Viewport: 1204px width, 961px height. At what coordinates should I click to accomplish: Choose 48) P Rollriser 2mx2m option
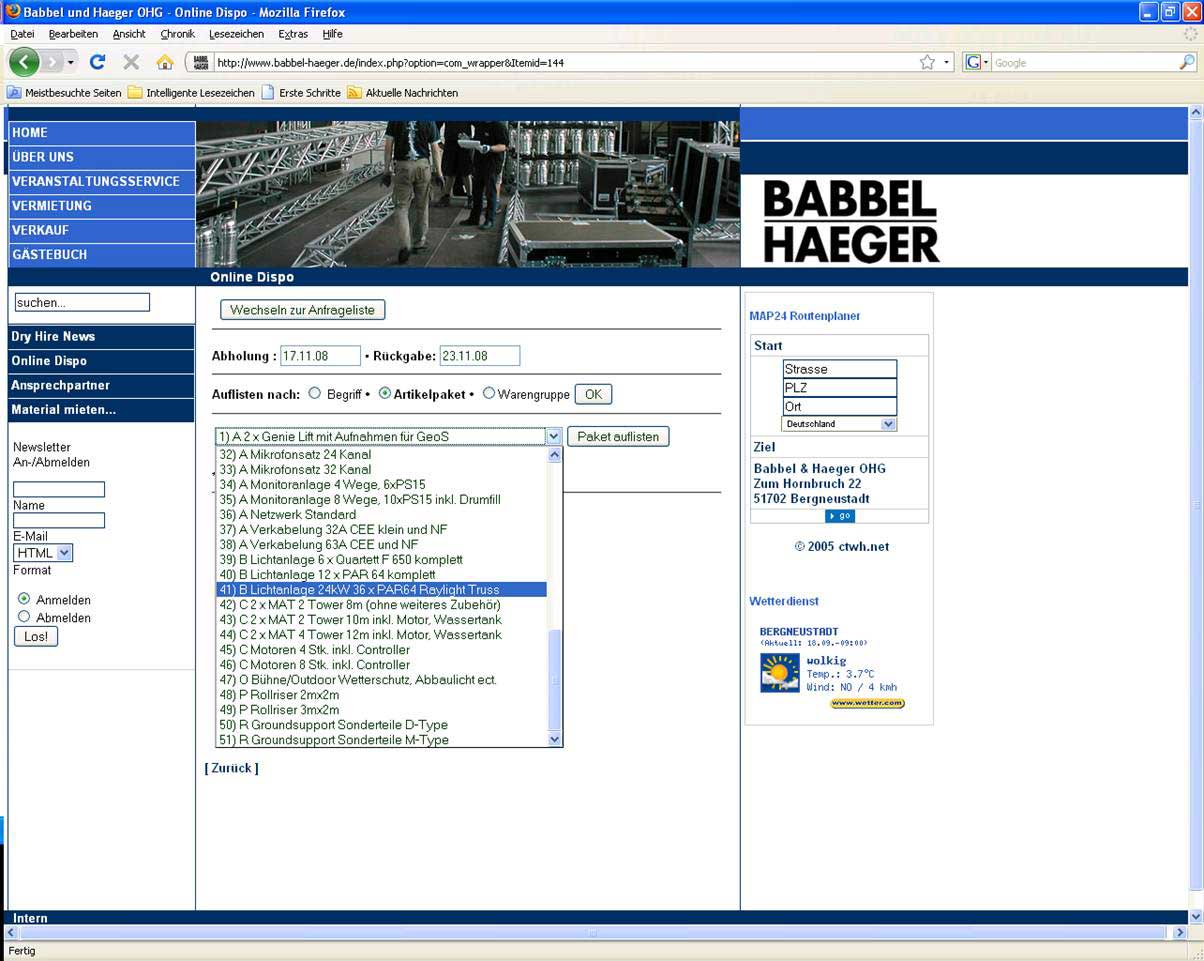pyautogui.click(x=382, y=695)
